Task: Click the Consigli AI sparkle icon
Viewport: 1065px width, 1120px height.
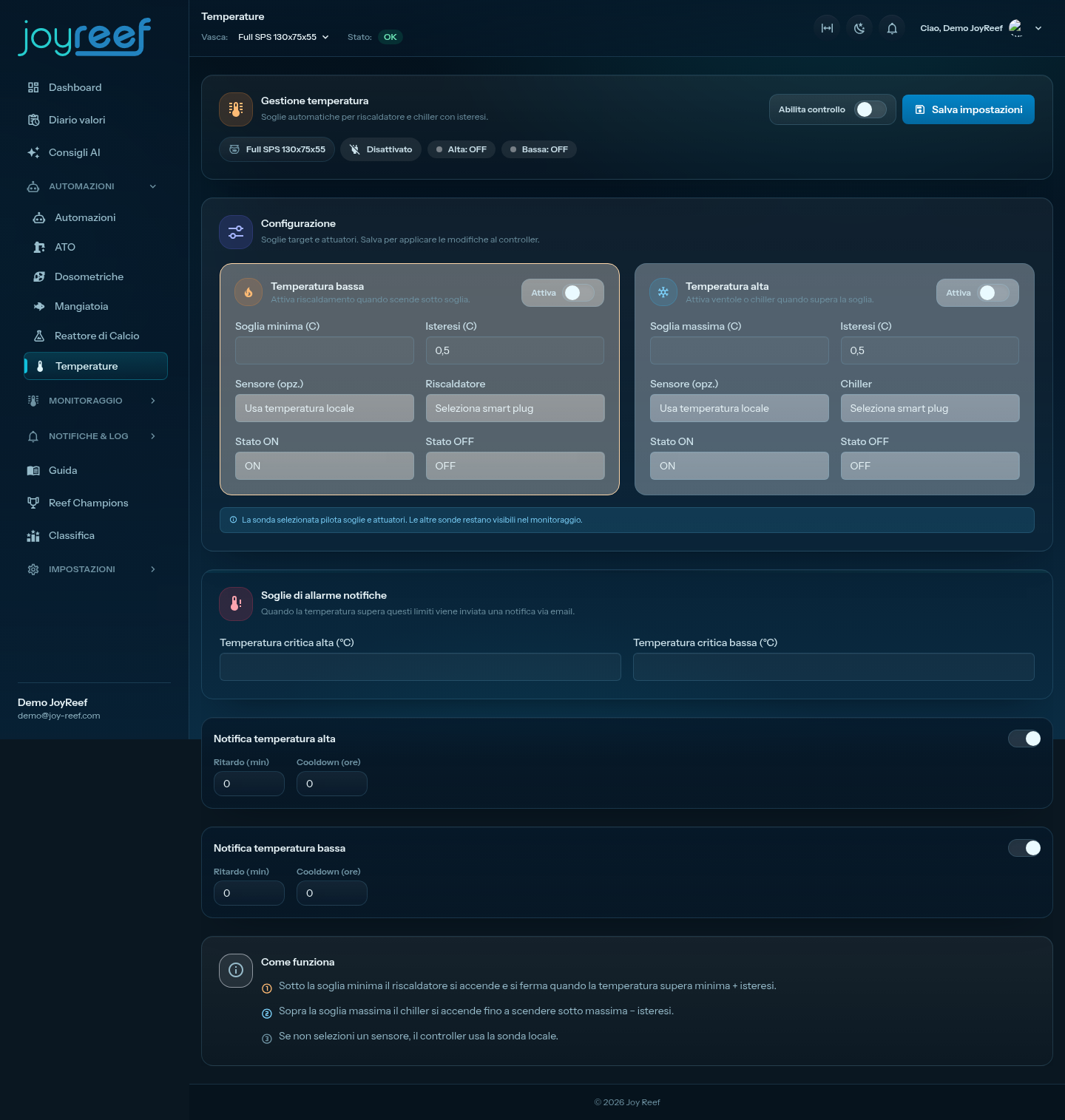Action: click(x=33, y=152)
